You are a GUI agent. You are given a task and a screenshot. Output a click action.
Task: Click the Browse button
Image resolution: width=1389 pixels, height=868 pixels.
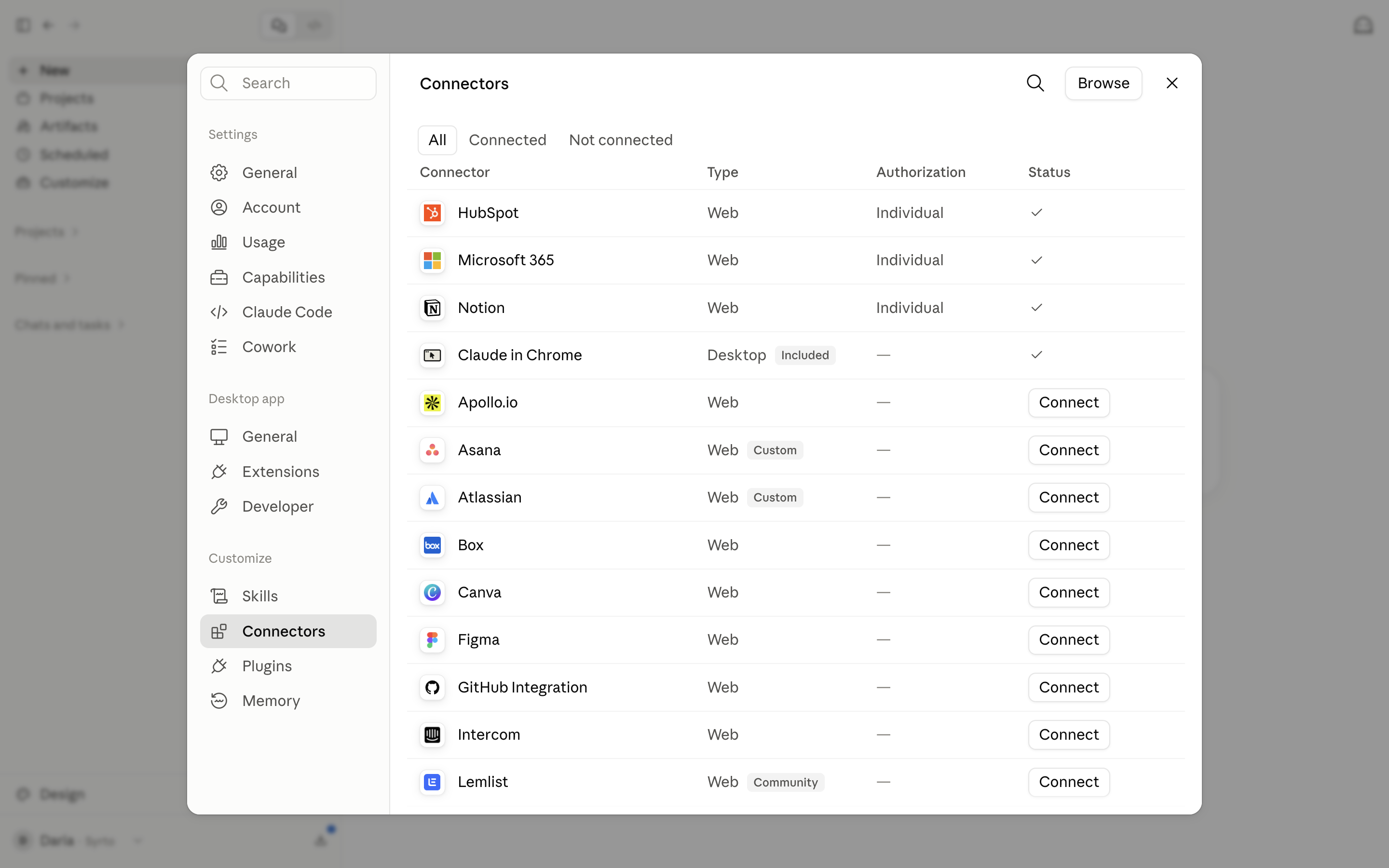point(1103,83)
